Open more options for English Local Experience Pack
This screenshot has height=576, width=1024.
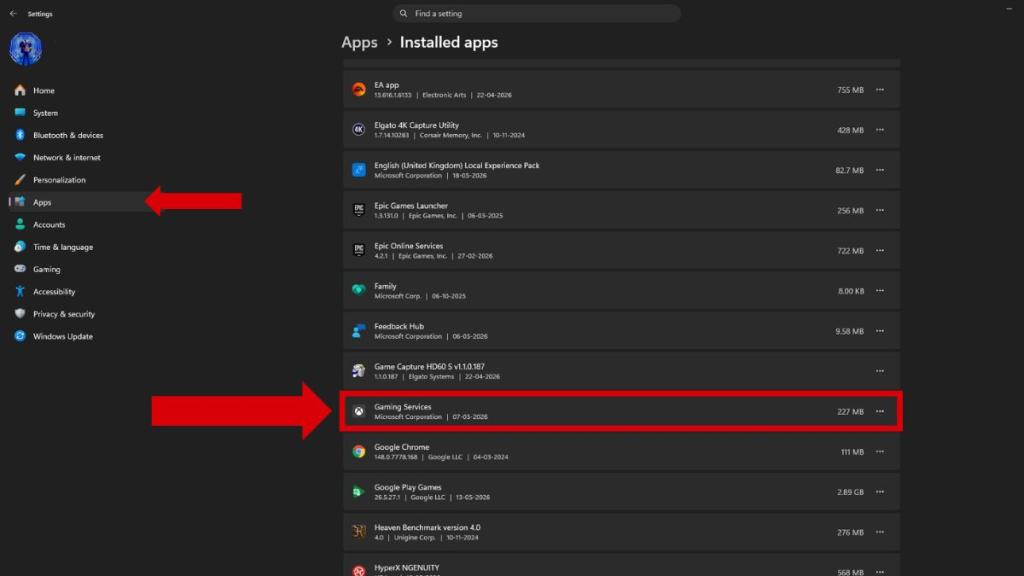tap(880, 170)
